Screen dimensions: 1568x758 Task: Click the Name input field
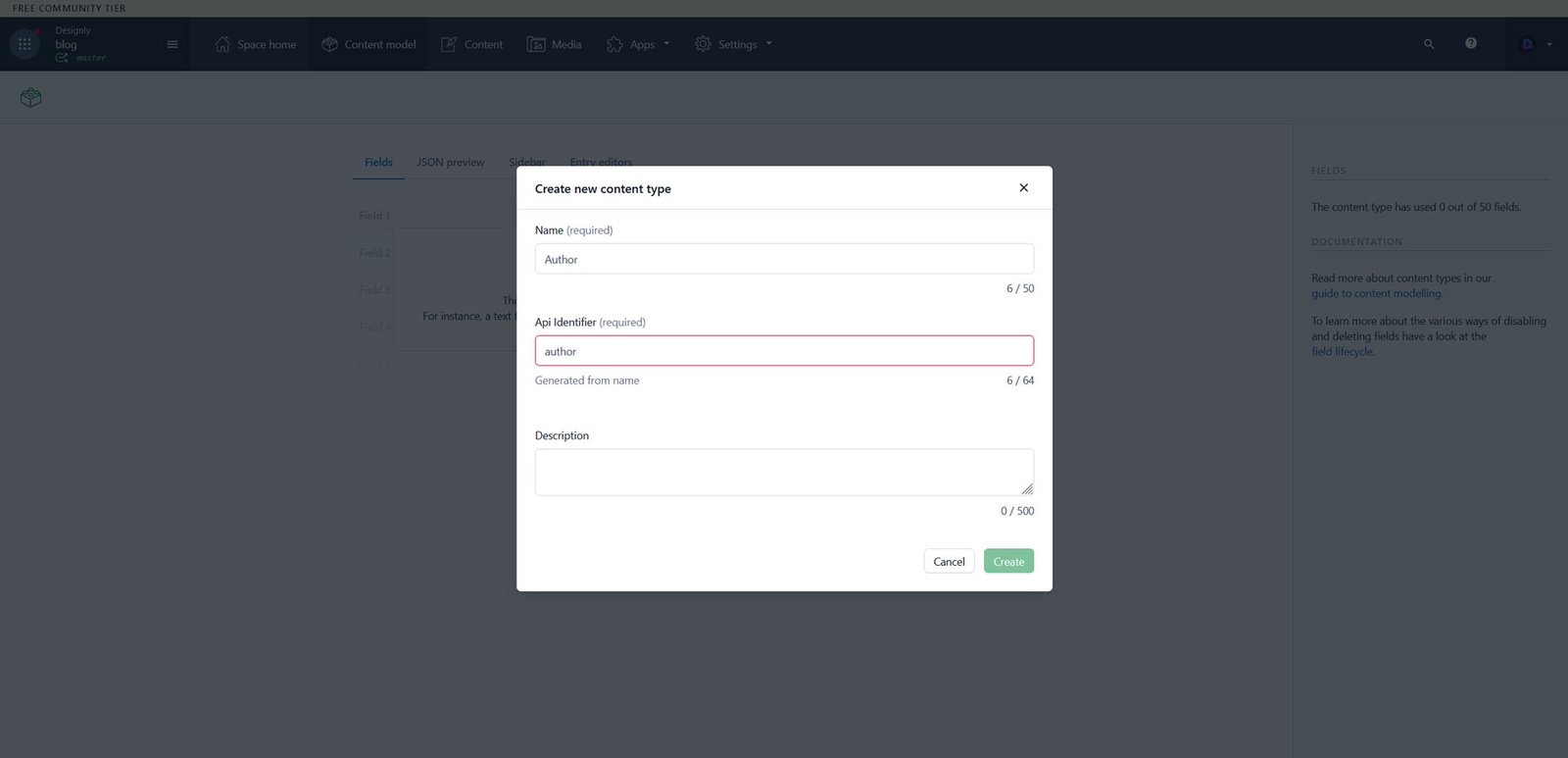pos(784,259)
